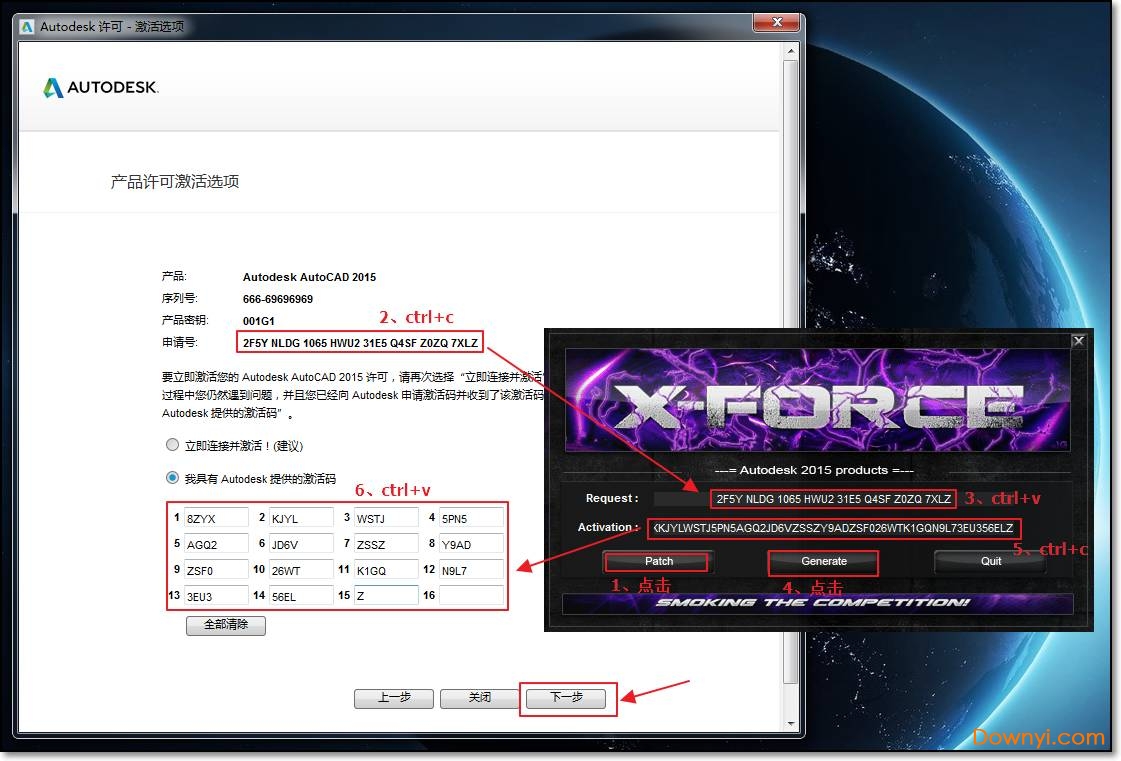Screen dimensions: 1121x761
Task: Click activation code field 1 containing 8ZYX
Action: [x=215, y=518]
